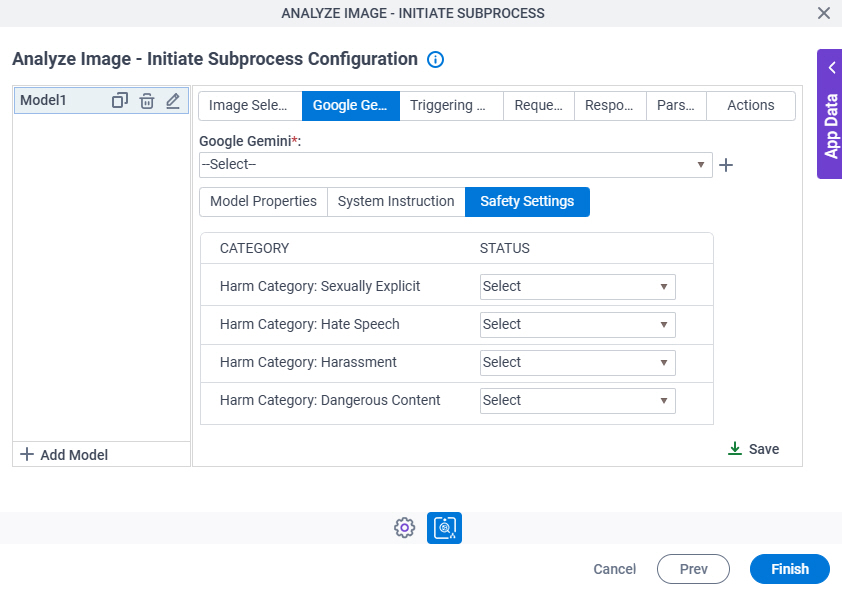This screenshot has width=842, height=592.
Task: Delete Model1 with the trash icon
Action: pyautogui.click(x=147, y=100)
